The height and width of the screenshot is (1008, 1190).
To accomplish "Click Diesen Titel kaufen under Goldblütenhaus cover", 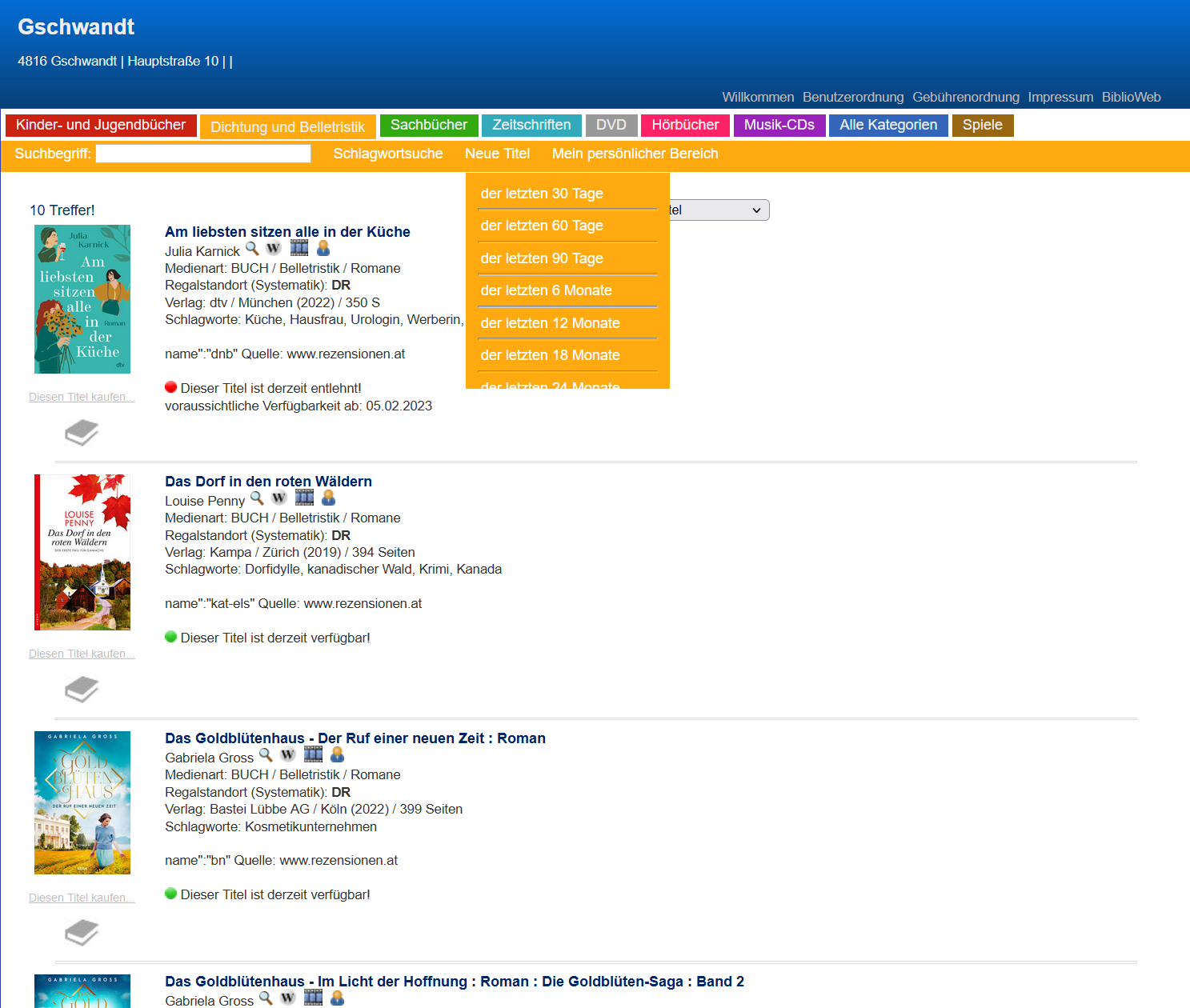I will coord(82,898).
